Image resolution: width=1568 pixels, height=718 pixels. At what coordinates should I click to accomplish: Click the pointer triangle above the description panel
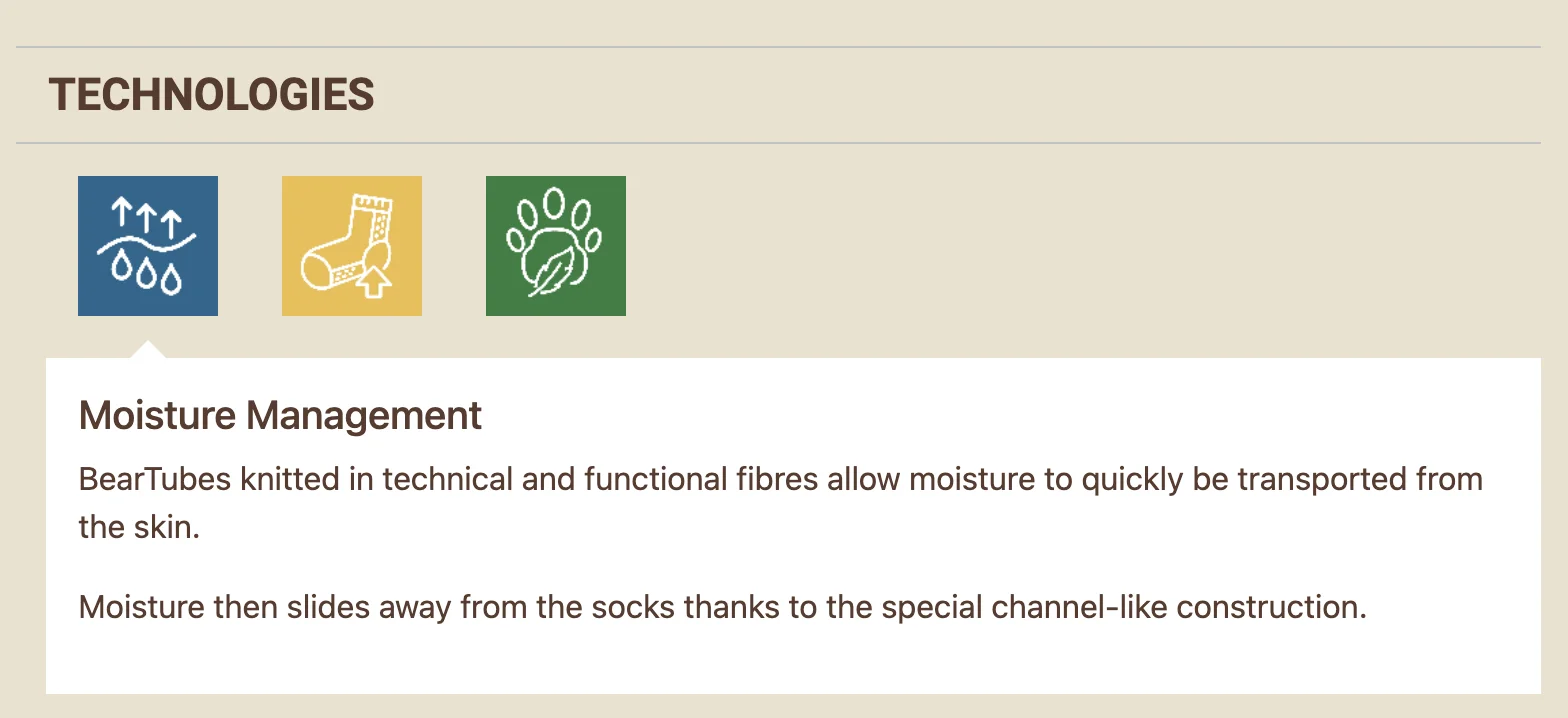click(148, 350)
